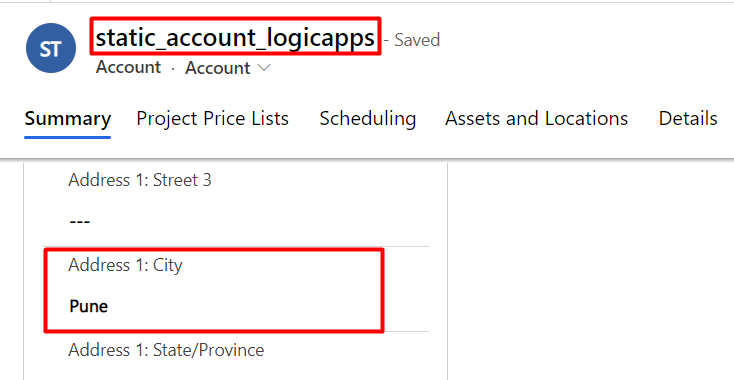Click the ST account avatar circle
Viewport: 734px width, 380px height.
tap(51, 48)
